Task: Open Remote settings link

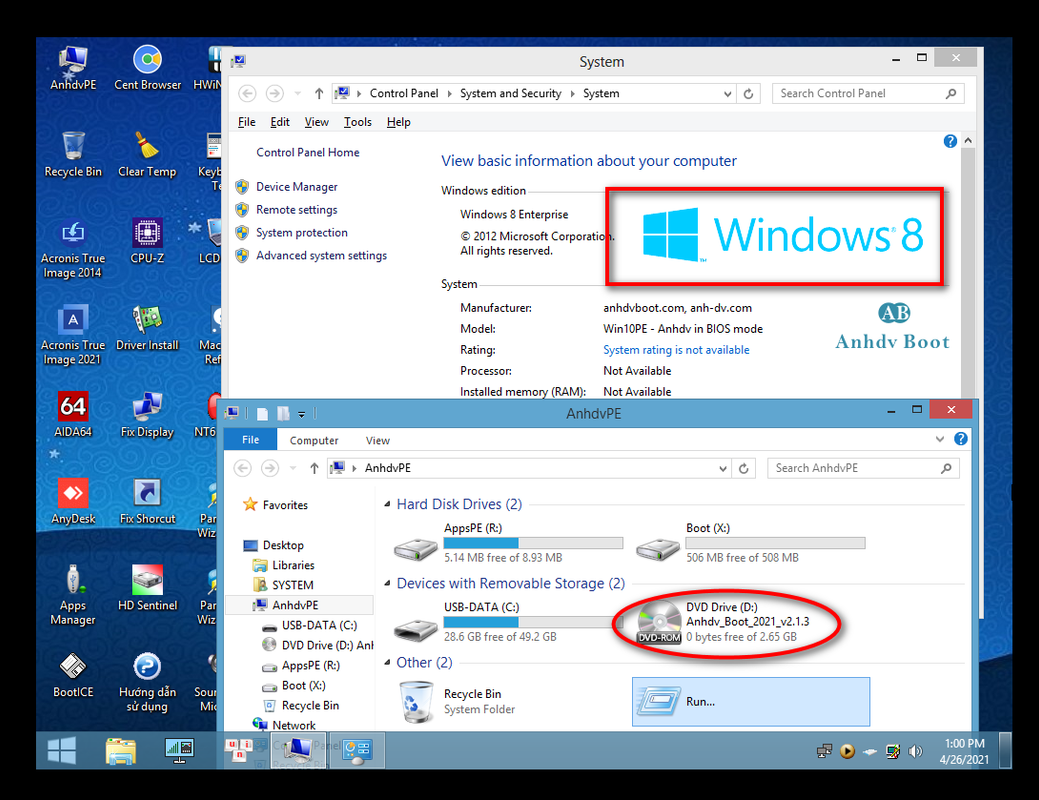Action: (x=296, y=209)
